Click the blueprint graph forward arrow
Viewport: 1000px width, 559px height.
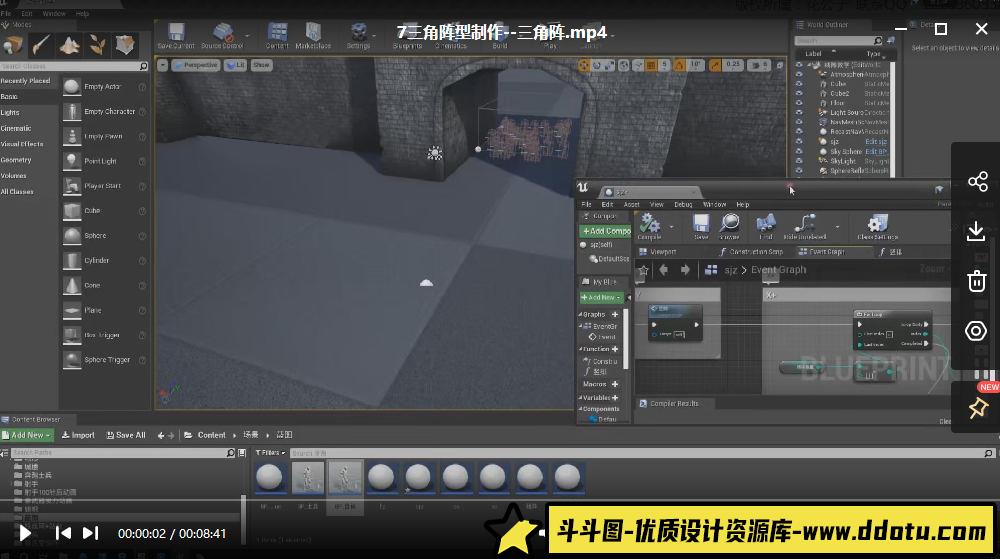pos(685,270)
